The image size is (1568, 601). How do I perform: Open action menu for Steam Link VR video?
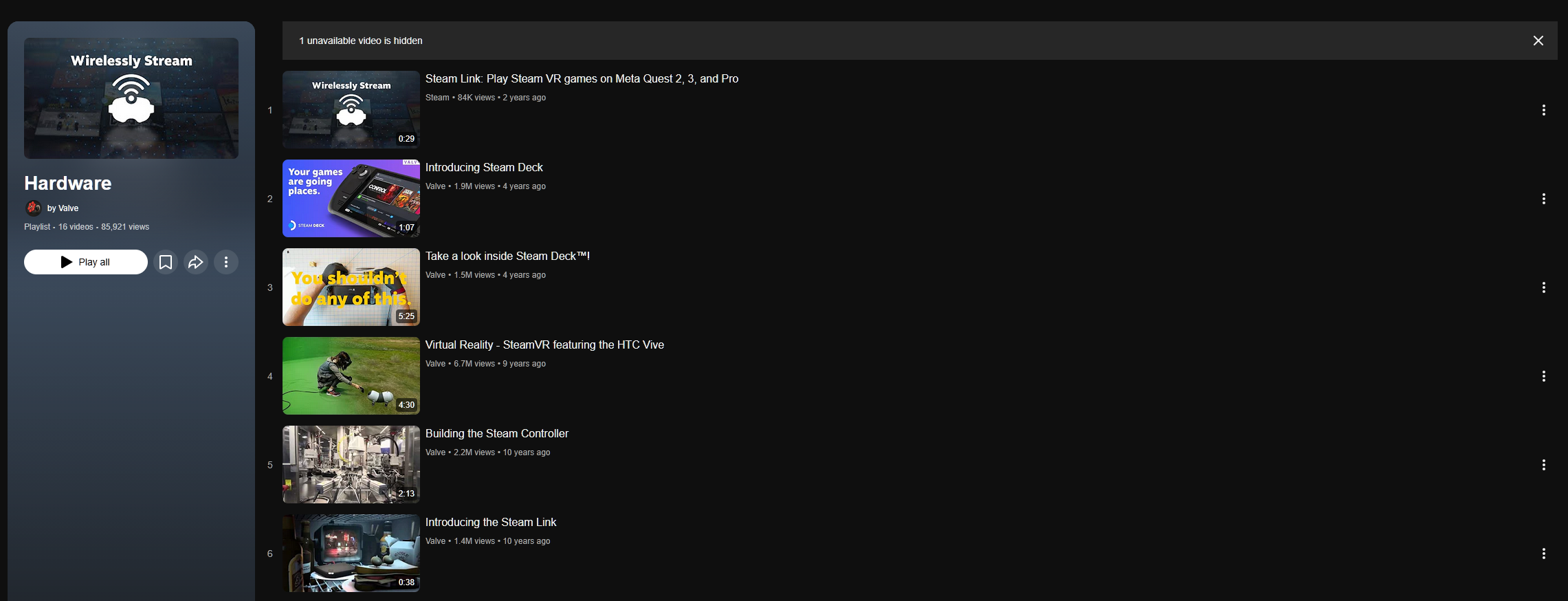[1544, 110]
